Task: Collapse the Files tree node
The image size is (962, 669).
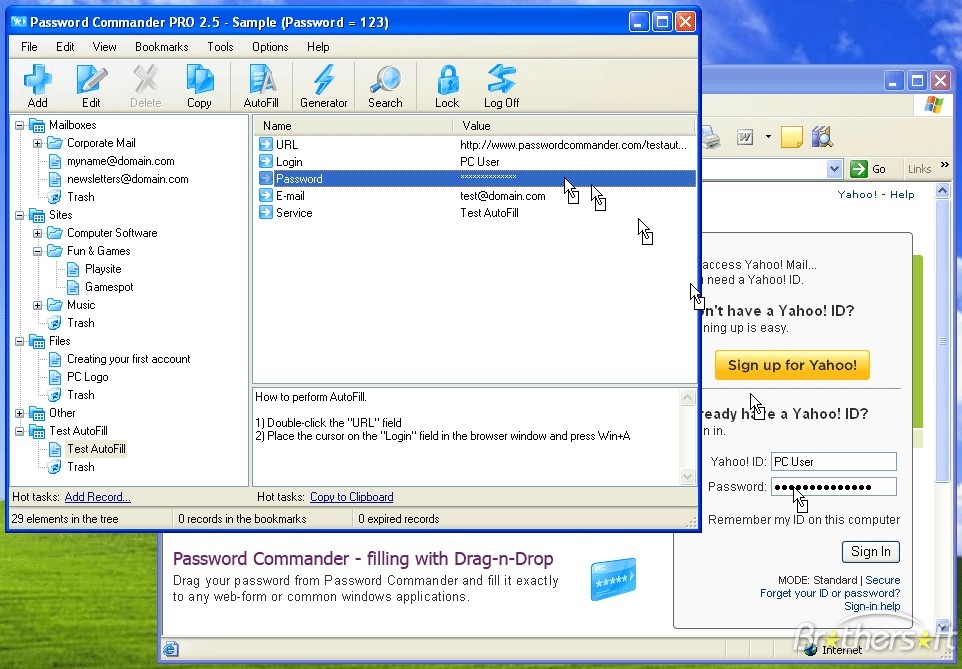Action: [x=20, y=341]
